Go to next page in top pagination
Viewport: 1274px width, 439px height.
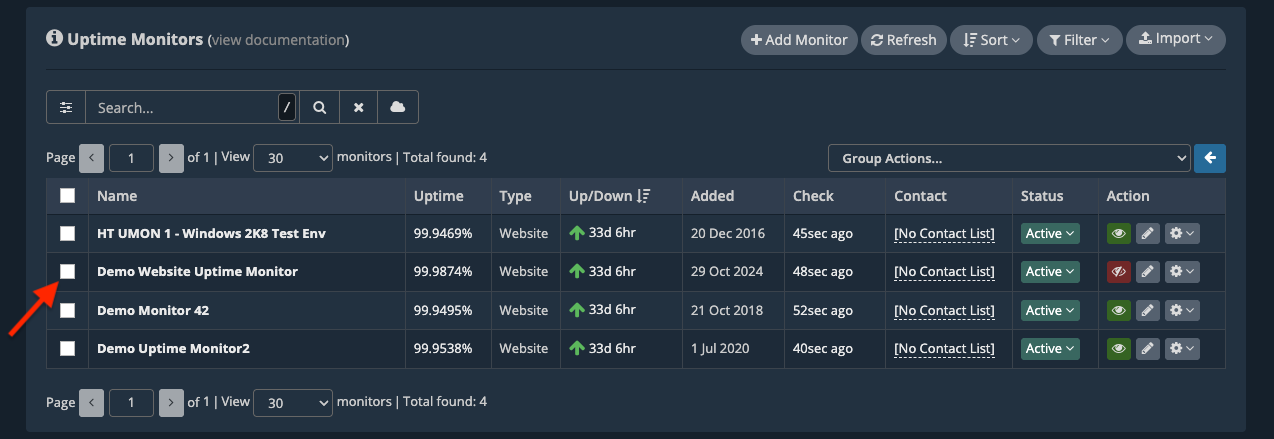tap(172, 158)
